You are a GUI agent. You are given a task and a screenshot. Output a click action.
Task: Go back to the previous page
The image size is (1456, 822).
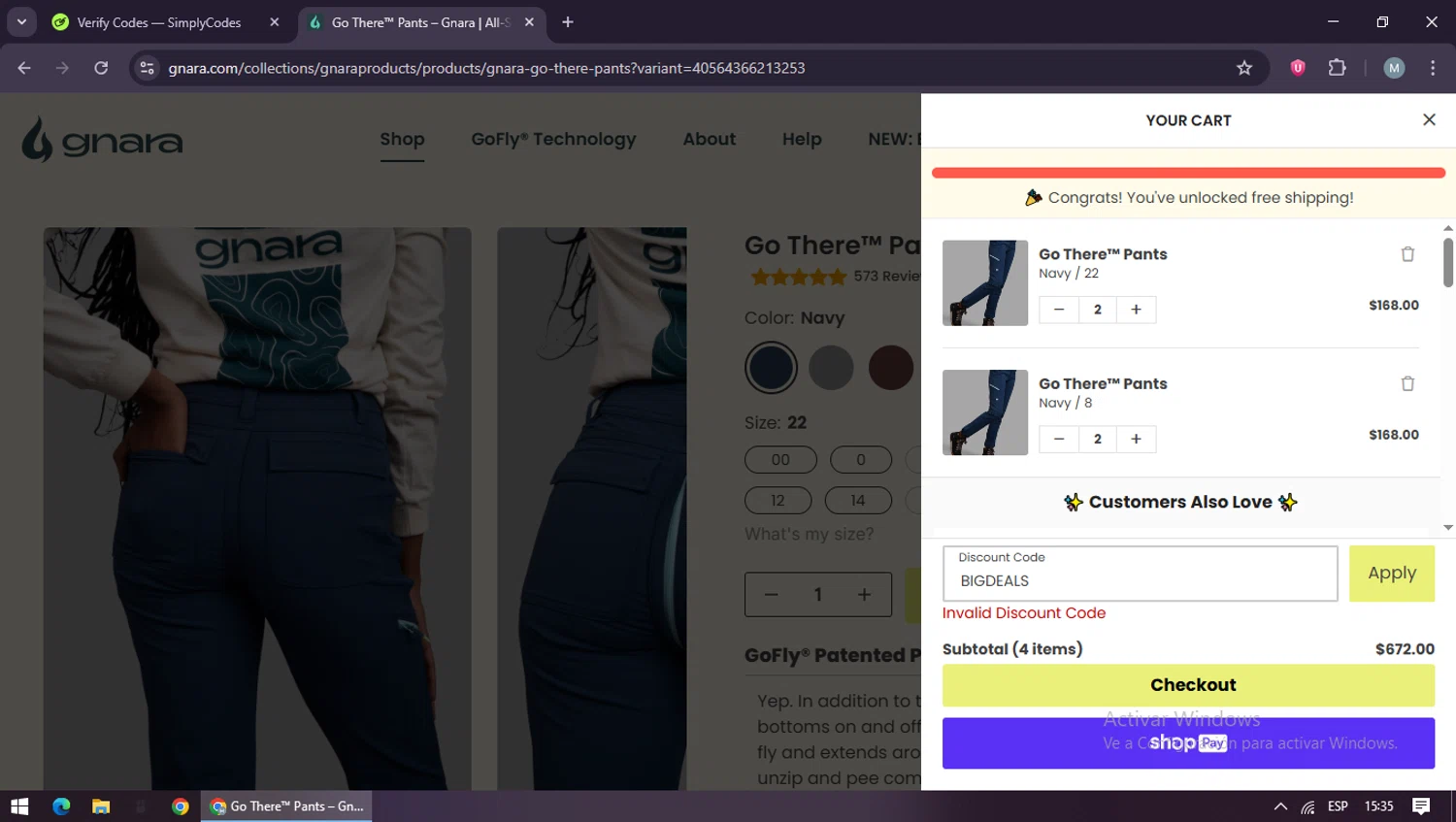(x=24, y=68)
